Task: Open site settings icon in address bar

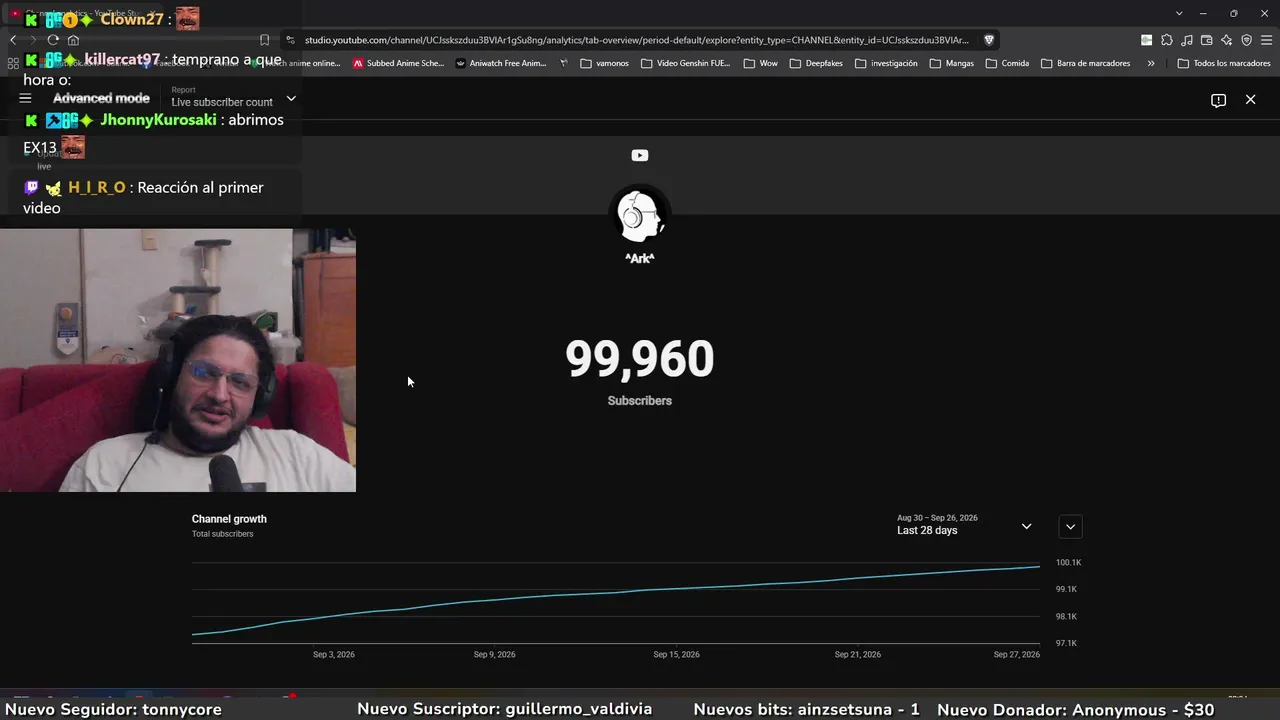Action: [x=290, y=40]
